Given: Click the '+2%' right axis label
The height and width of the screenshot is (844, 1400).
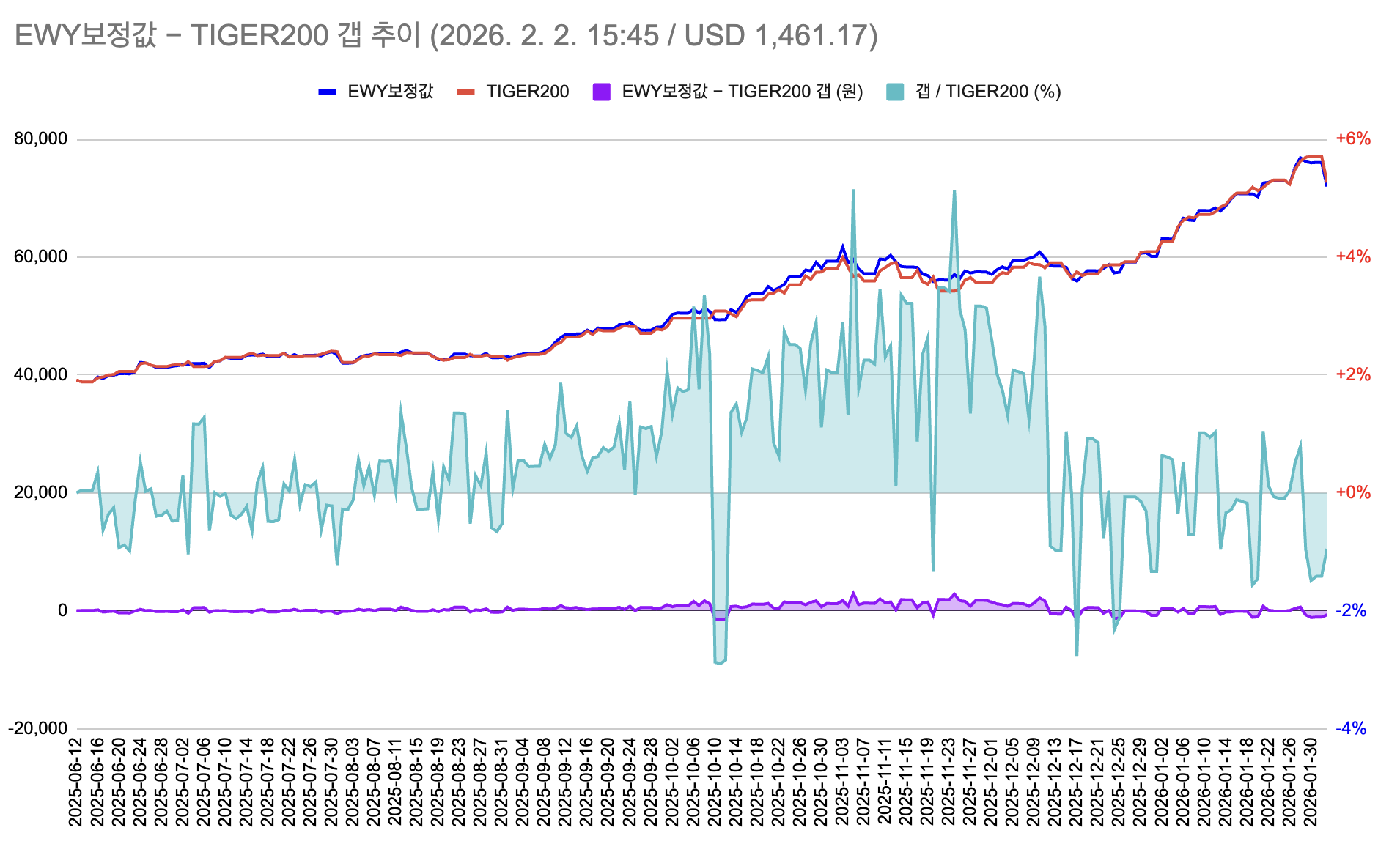Looking at the screenshot, I should click(x=1353, y=375).
